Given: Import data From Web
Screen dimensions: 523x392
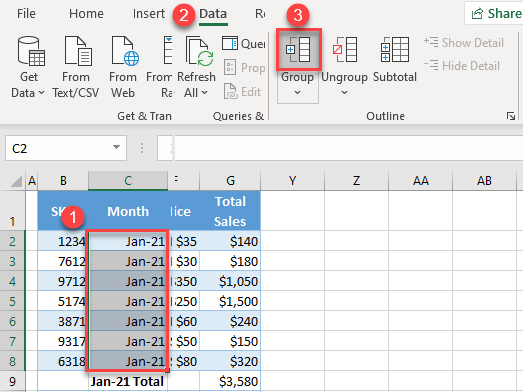Looking at the screenshot, I should 123,67.
